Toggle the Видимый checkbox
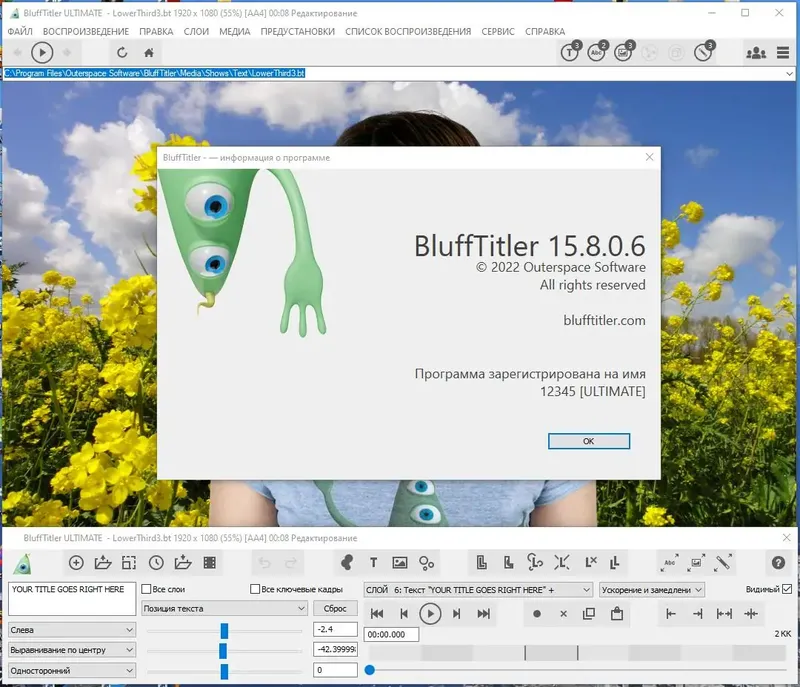This screenshot has height=687, width=800. pyautogui.click(x=787, y=589)
